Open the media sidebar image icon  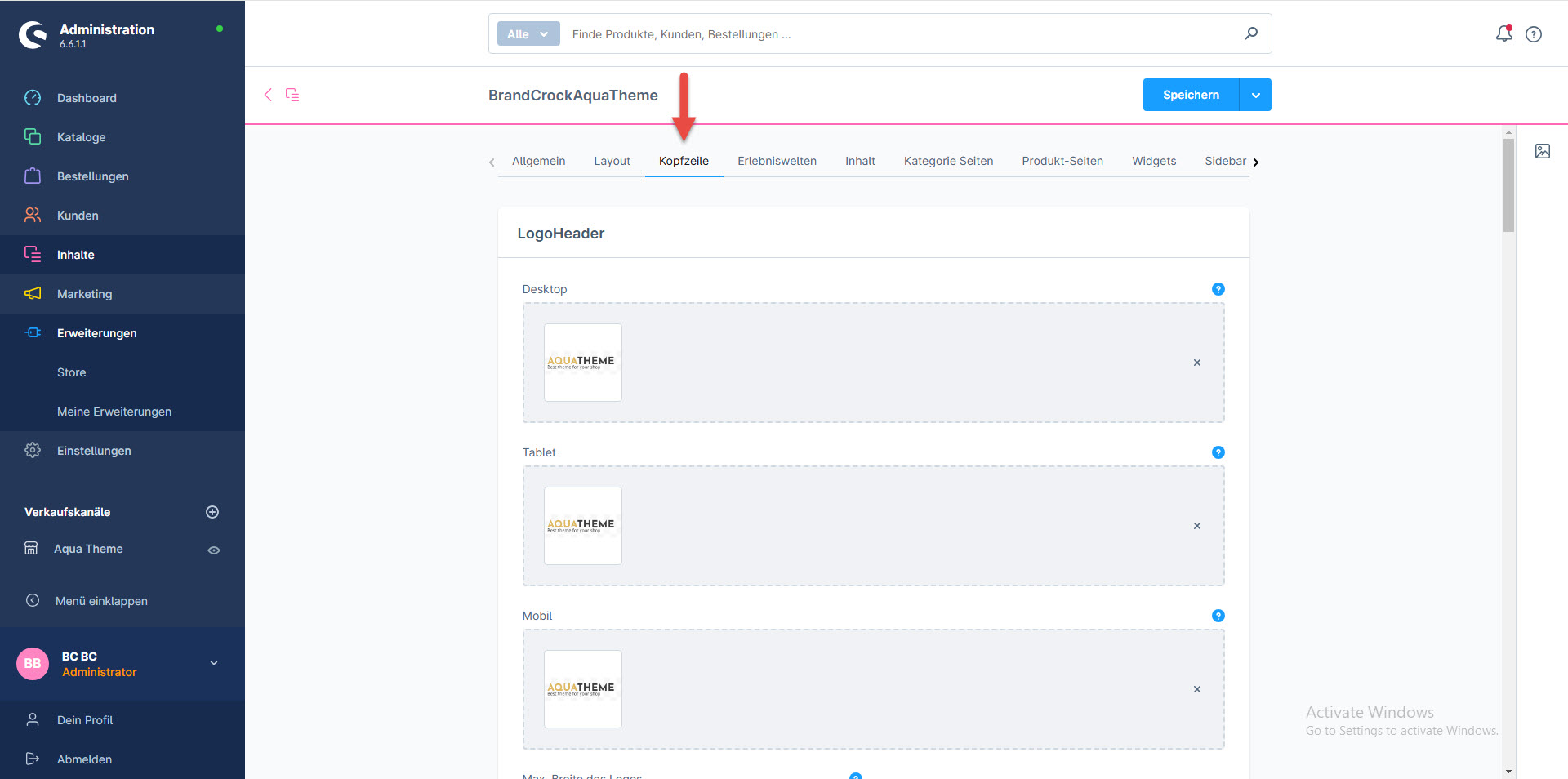pos(1542,151)
